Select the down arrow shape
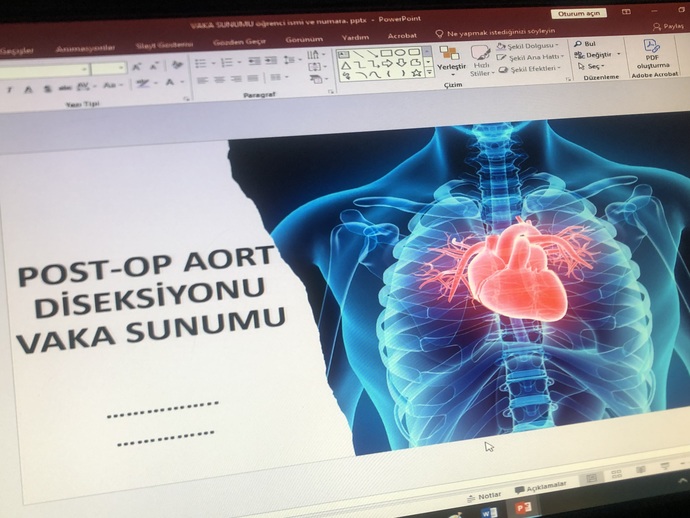Screen dimensions: 690x518 click(402, 63)
